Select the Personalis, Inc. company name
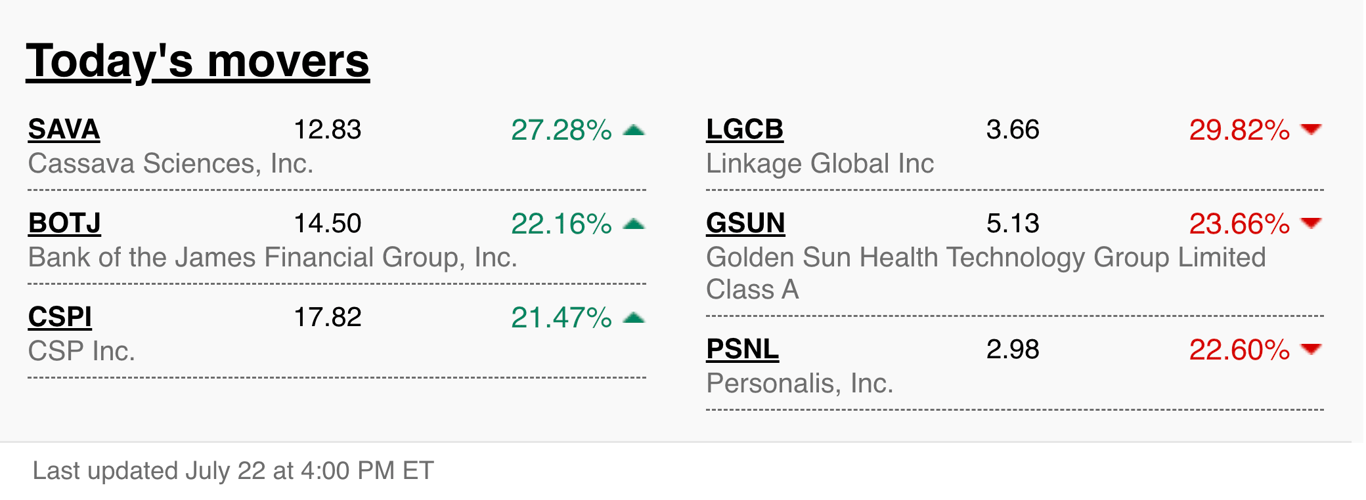Image resolution: width=1366 pixels, height=500 pixels. 800,383
